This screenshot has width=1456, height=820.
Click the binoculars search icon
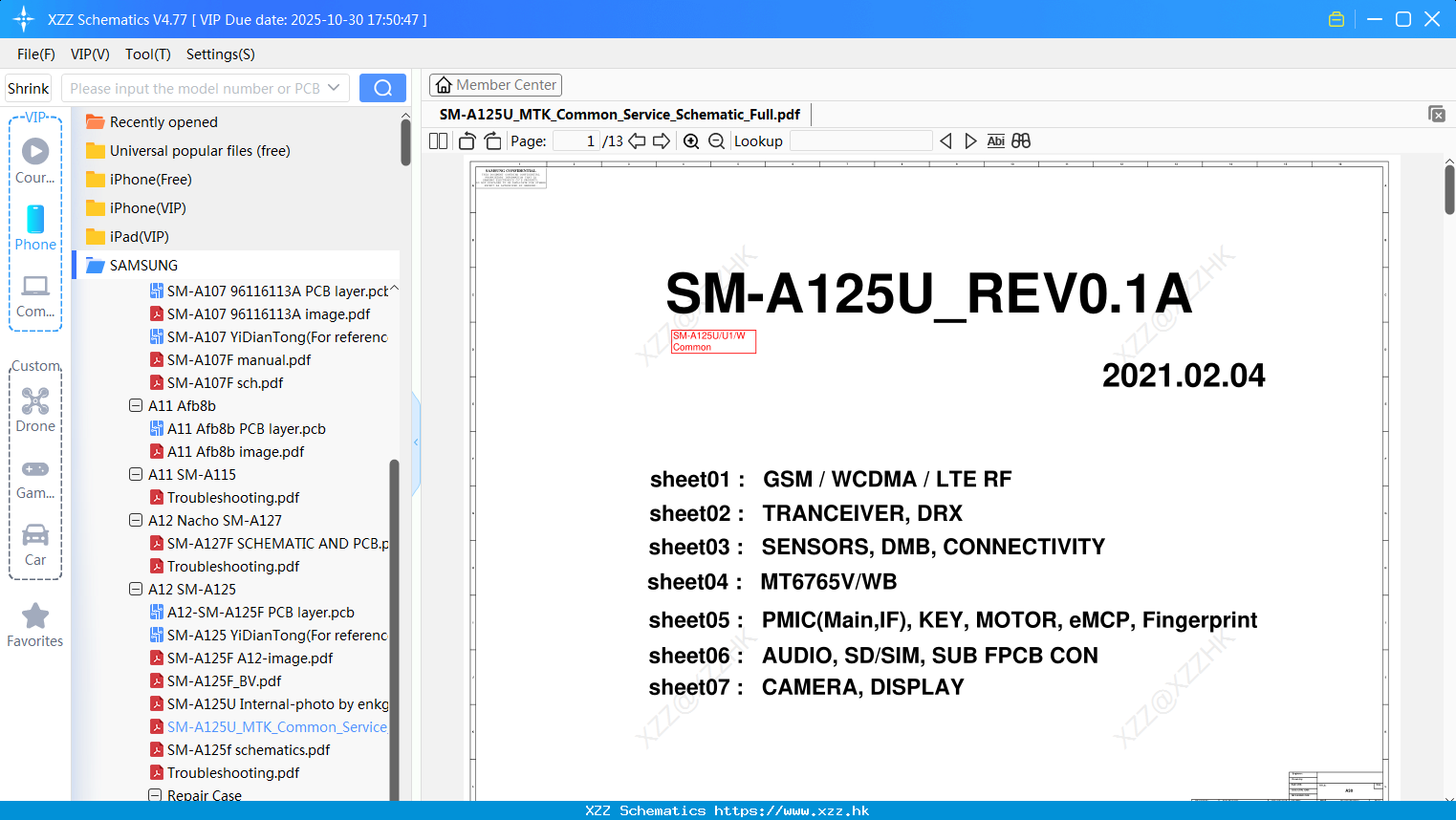click(1021, 141)
